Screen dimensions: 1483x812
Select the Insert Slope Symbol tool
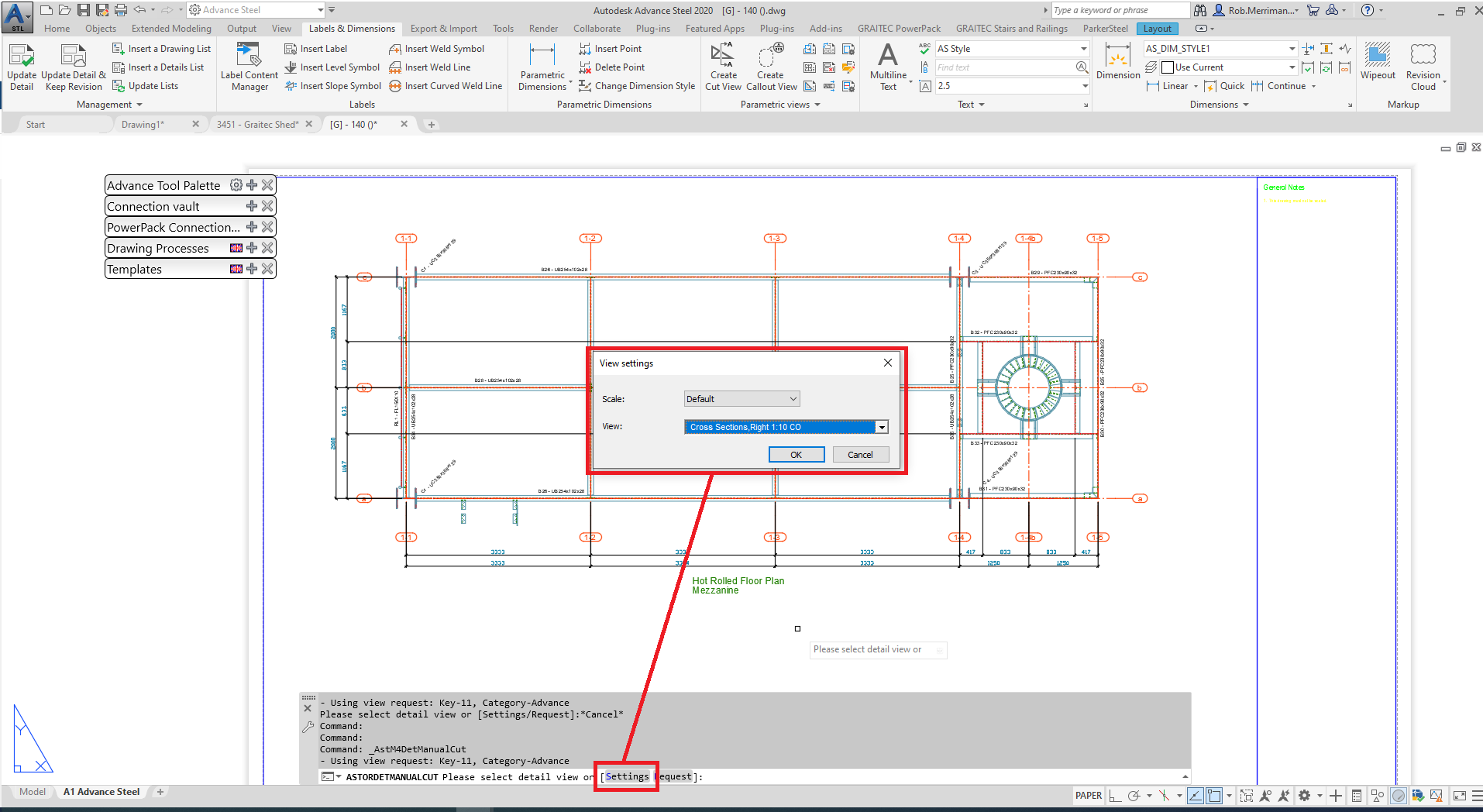pyautogui.click(x=339, y=85)
